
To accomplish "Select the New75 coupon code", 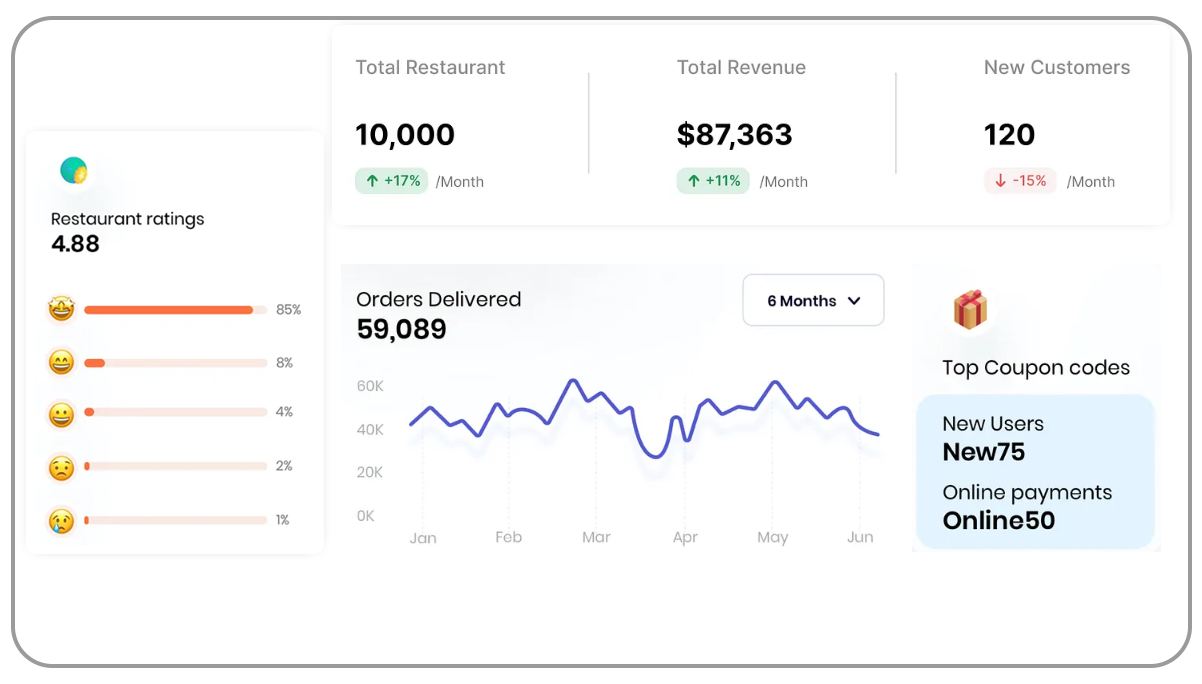I will tap(983, 452).
